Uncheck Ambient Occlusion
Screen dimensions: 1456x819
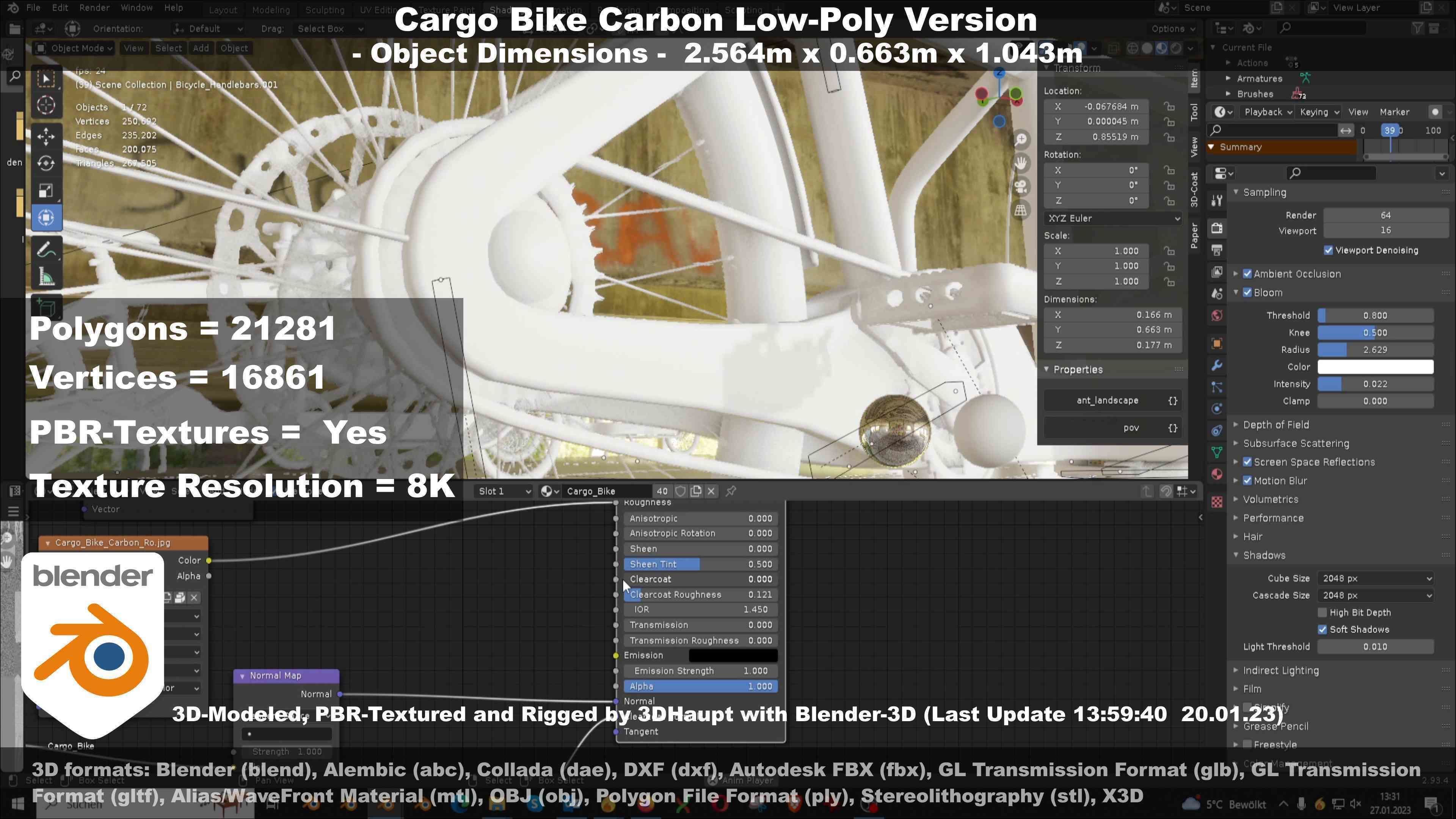pyautogui.click(x=1247, y=274)
